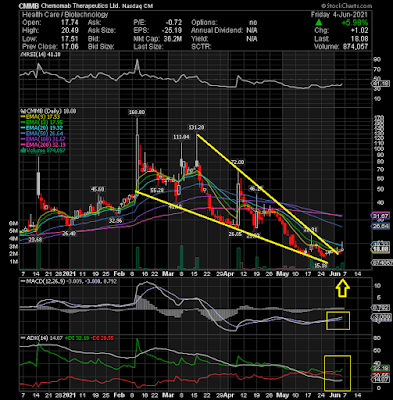
Task: Click the Volume value 874,057 in header
Action: pos(355,47)
